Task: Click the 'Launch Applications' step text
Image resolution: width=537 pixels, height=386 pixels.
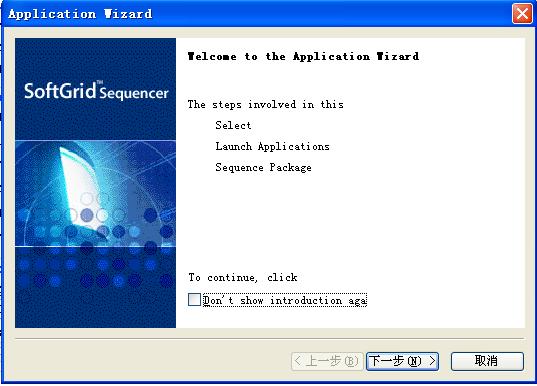Action: click(x=272, y=147)
